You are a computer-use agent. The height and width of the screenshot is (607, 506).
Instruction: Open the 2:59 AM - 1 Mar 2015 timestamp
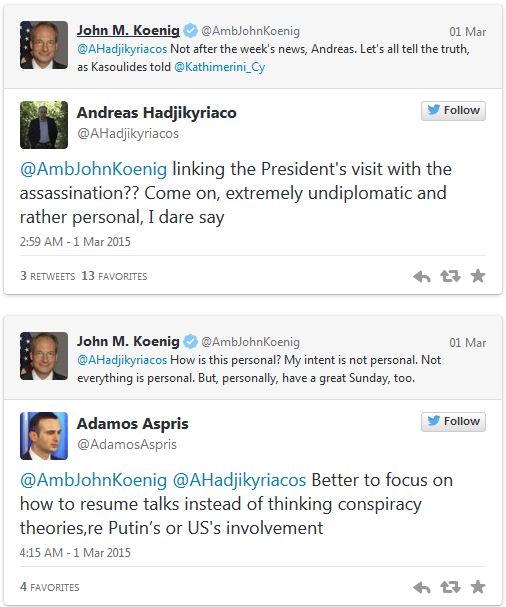point(75,242)
